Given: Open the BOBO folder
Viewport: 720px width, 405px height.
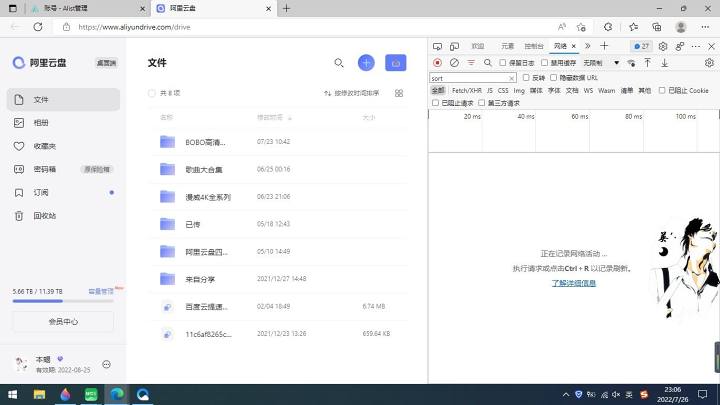Looking at the screenshot, I should point(278,142).
